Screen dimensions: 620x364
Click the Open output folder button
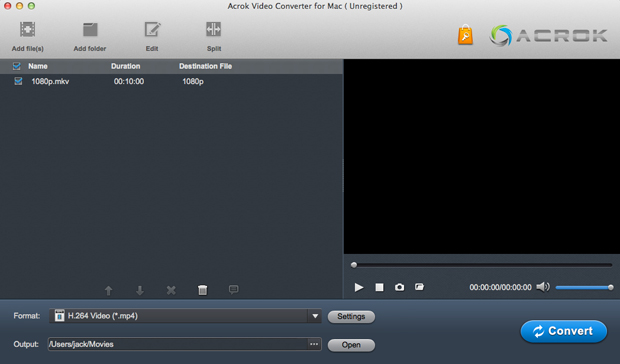[x=351, y=345]
